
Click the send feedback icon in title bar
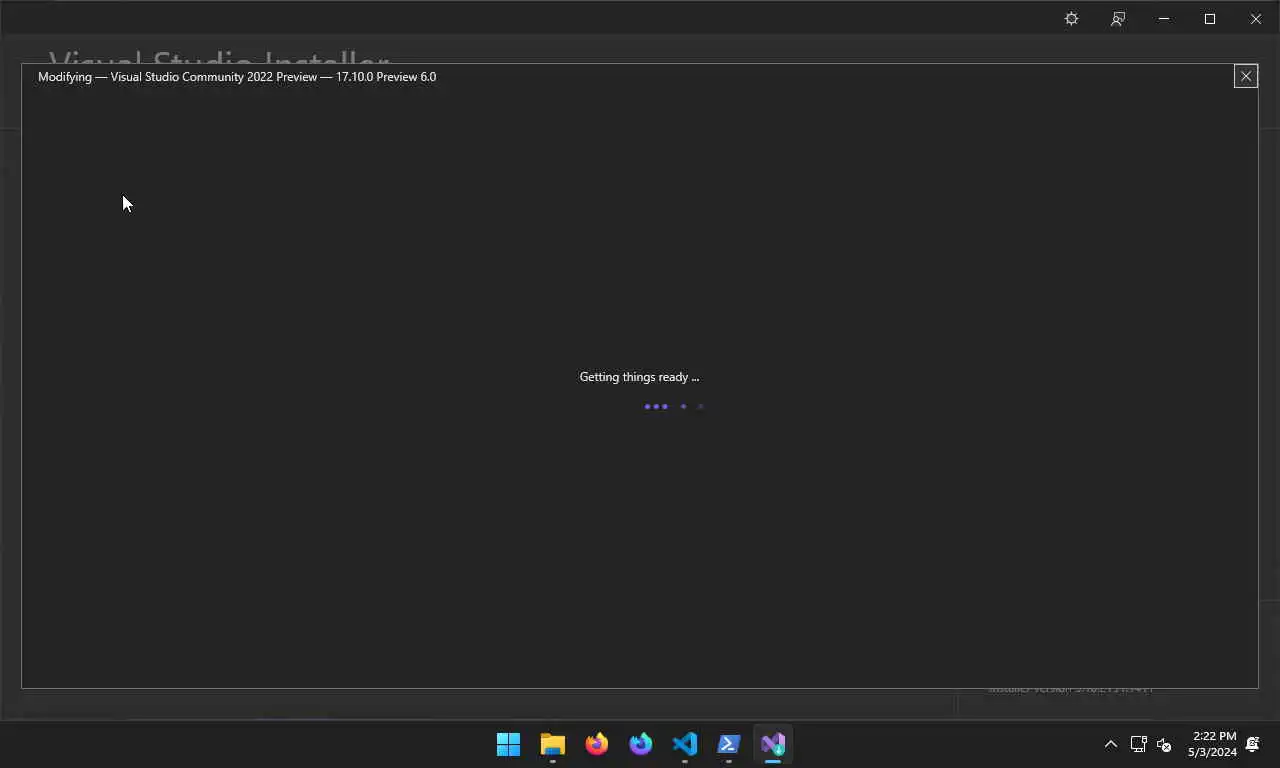(1118, 19)
